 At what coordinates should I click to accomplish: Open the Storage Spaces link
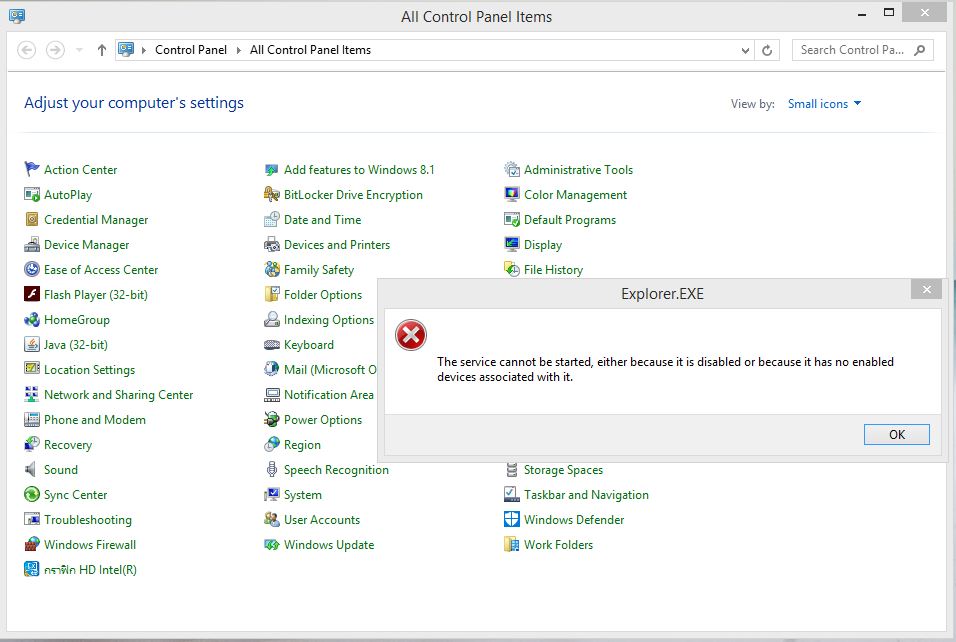pyautogui.click(x=563, y=469)
